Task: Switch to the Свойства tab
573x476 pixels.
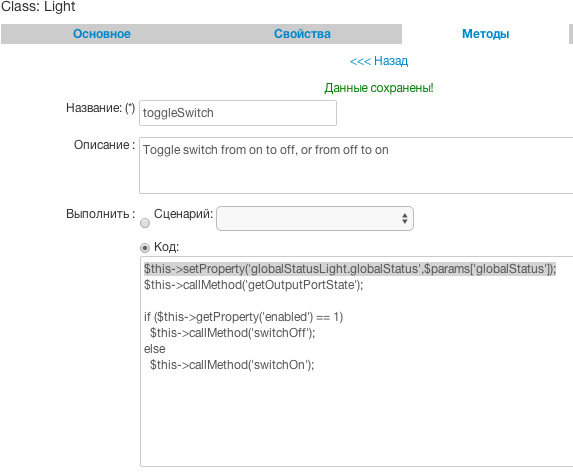Action: click(x=302, y=34)
